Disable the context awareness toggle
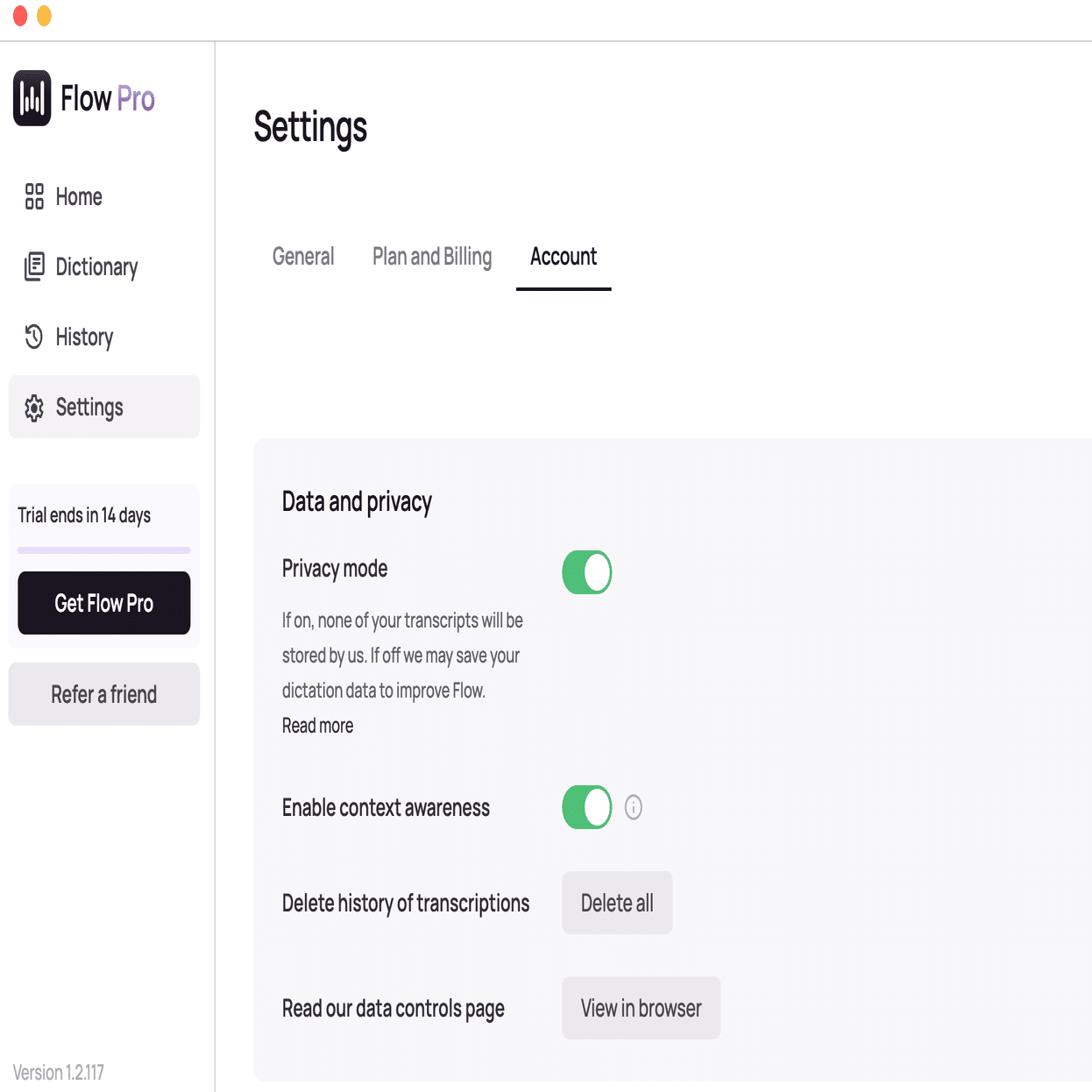The image size is (1092, 1092). coord(587,807)
